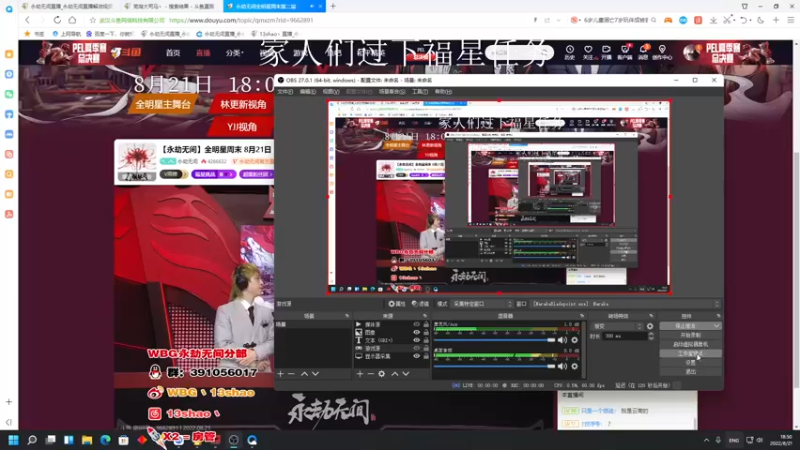
Task: Click OBS 退出 exit button
Action: tap(690, 372)
